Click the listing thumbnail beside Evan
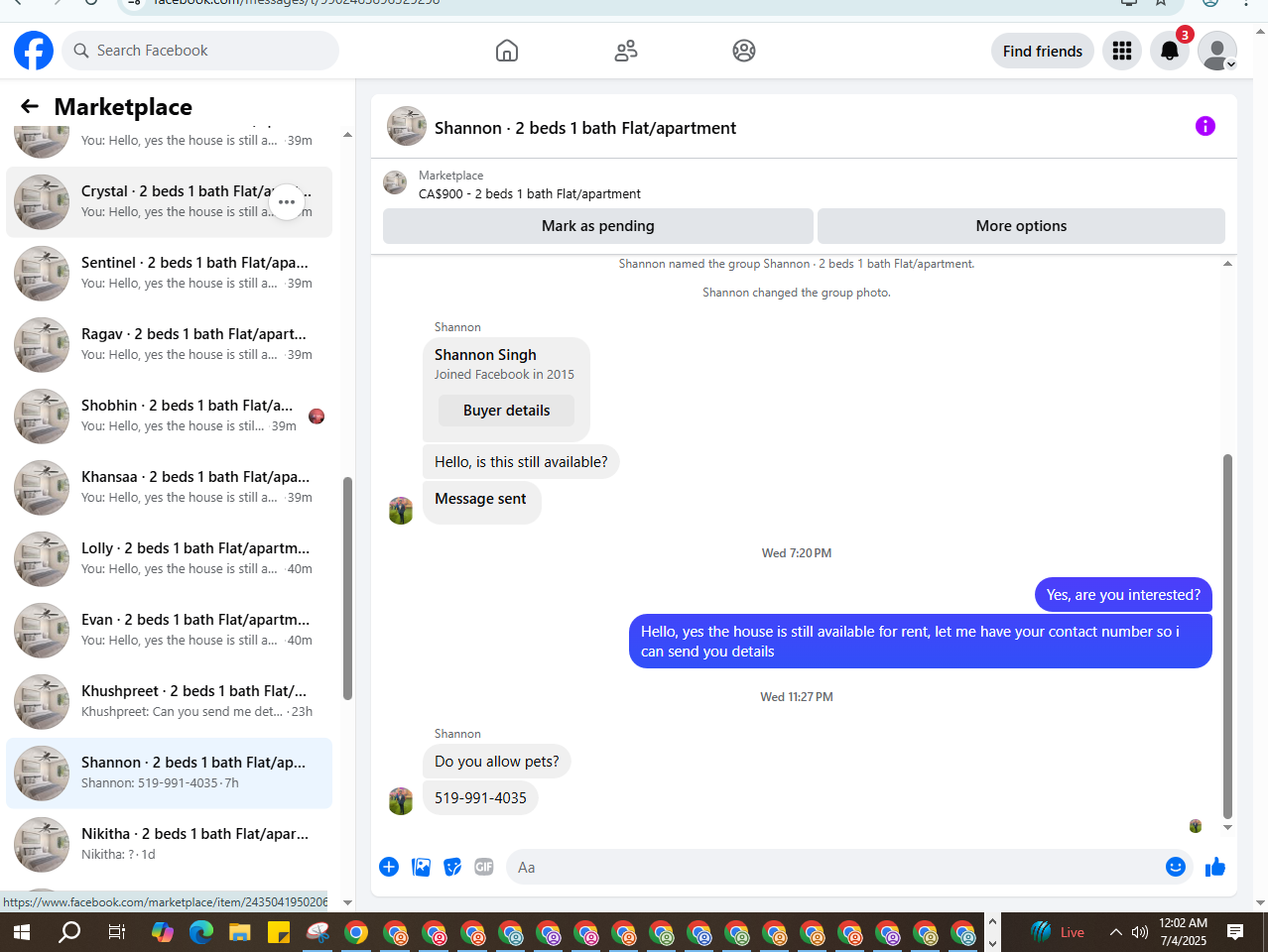1268x952 pixels. (42, 630)
